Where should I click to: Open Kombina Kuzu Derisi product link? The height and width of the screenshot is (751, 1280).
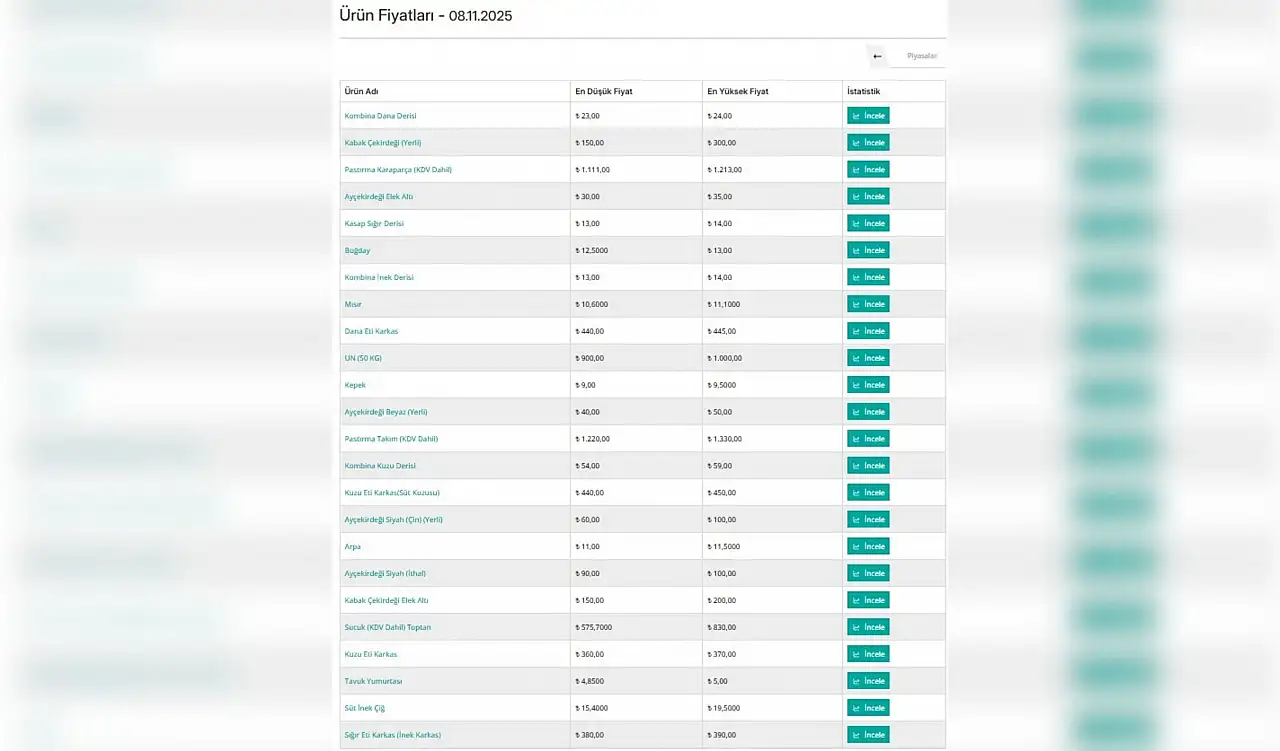pos(380,466)
